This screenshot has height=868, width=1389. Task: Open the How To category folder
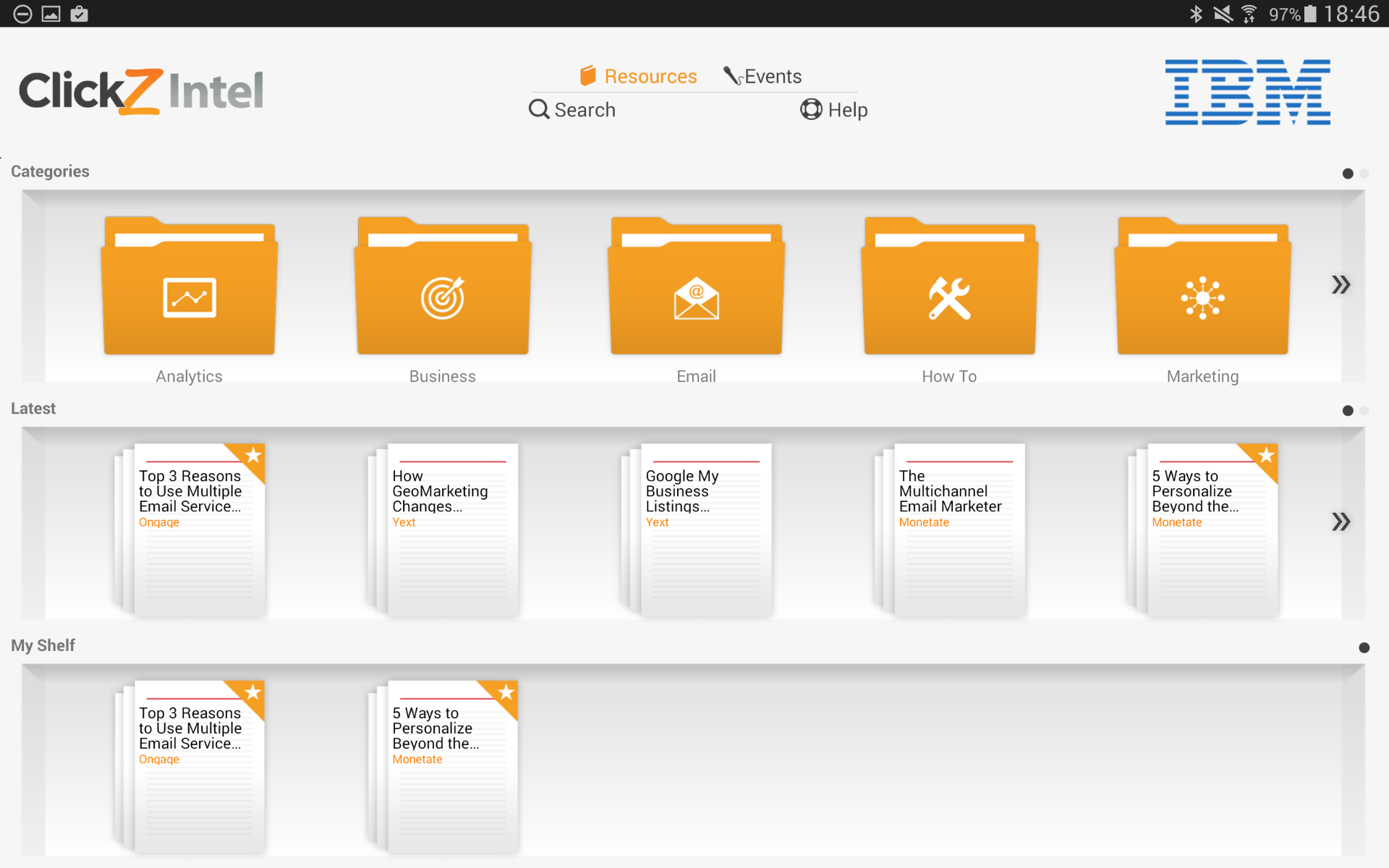click(949, 289)
